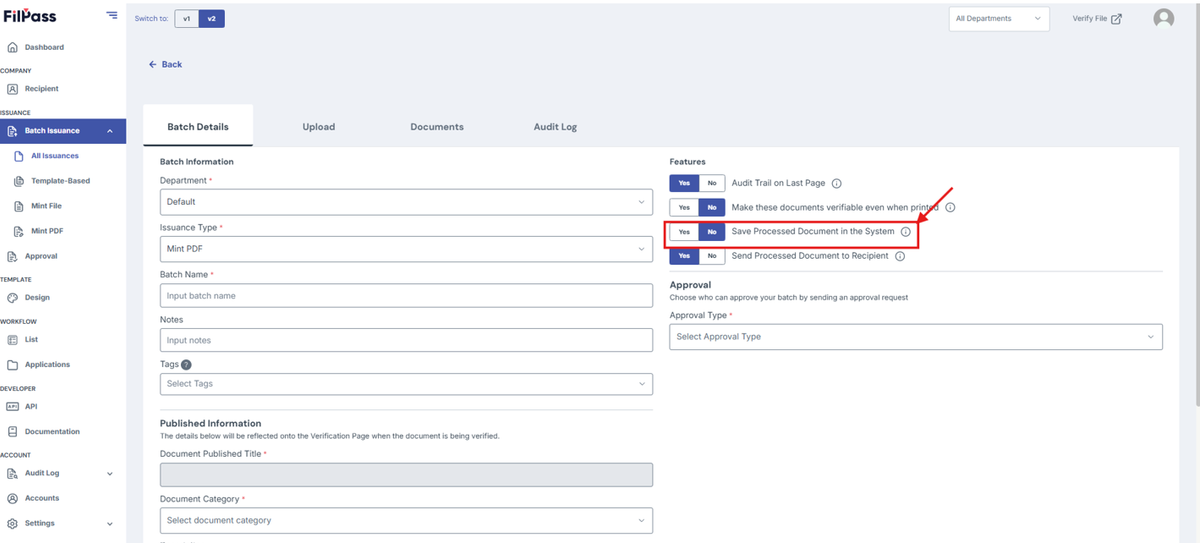Screen dimensions: 1200x543
Task: Switch to version v2
Action: [x=212, y=18]
